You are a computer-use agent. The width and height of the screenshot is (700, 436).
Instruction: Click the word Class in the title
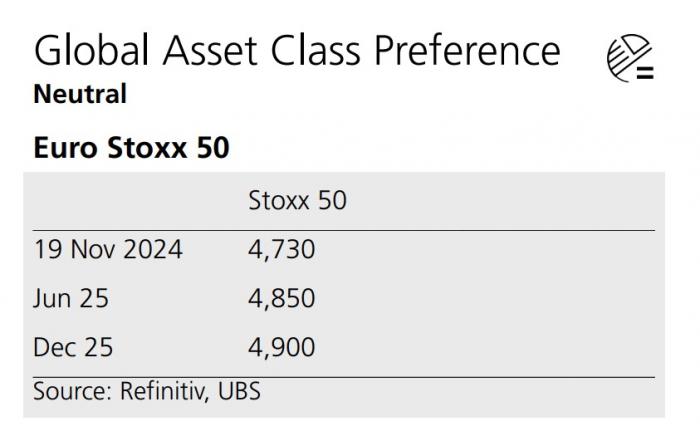(316, 51)
